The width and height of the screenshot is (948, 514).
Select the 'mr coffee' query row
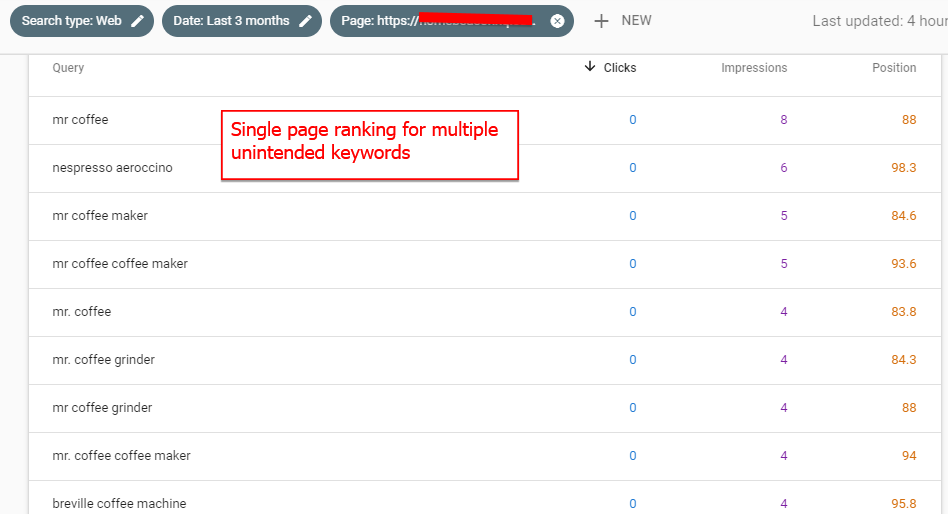click(485, 120)
